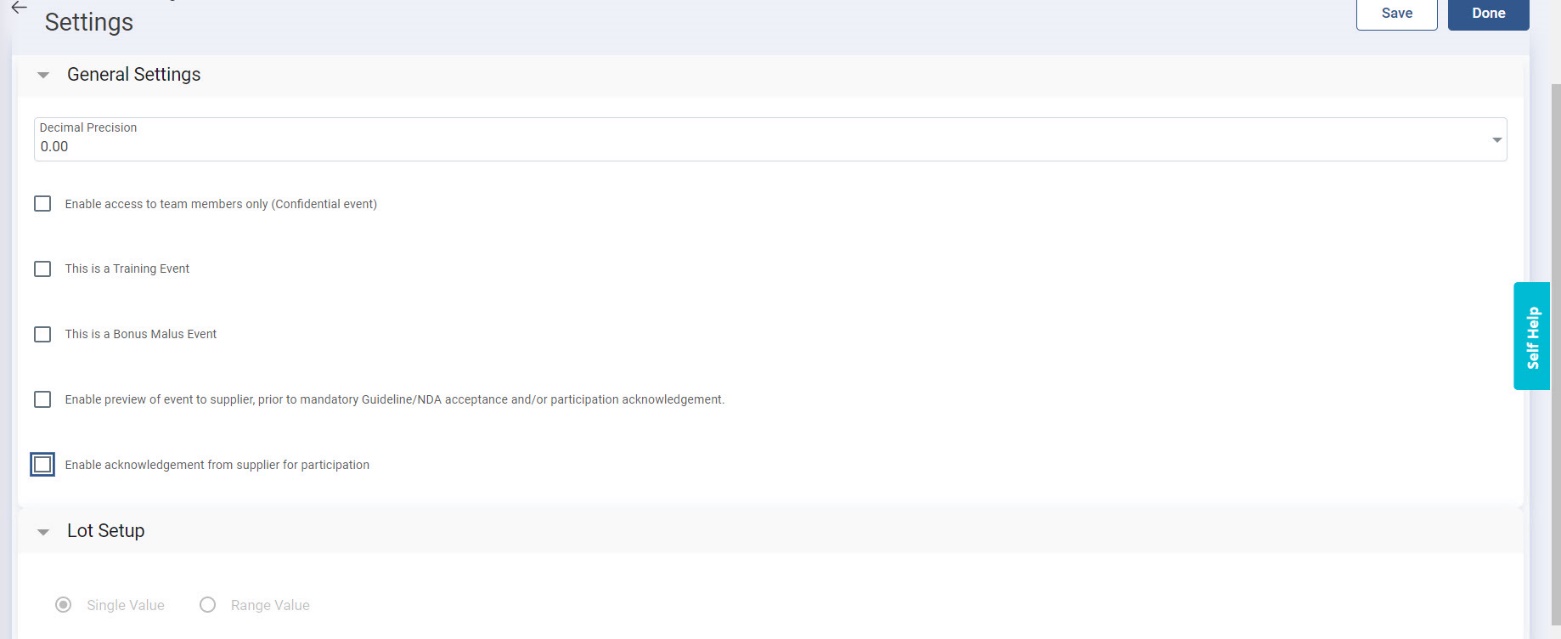This screenshot has width=1561, height=639.
Task: Go back using the left arrow icon
Action: point(19,7)
